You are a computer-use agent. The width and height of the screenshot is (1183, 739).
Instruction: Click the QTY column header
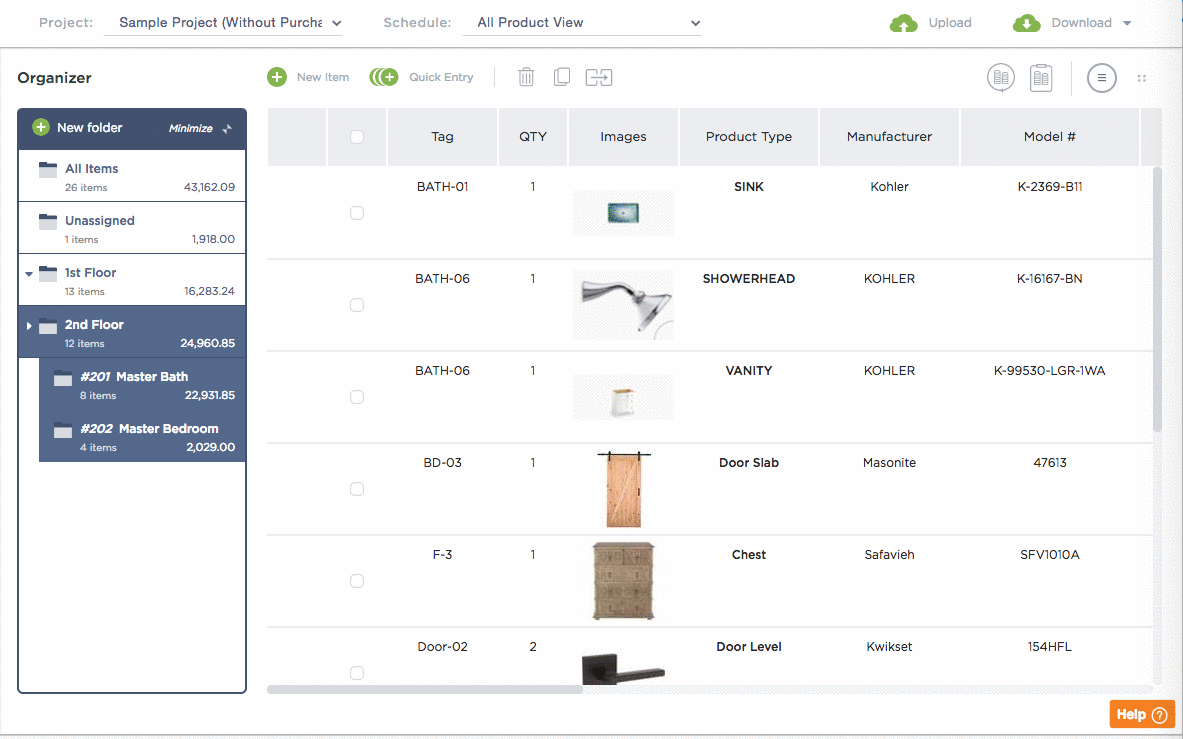[533, 136]
